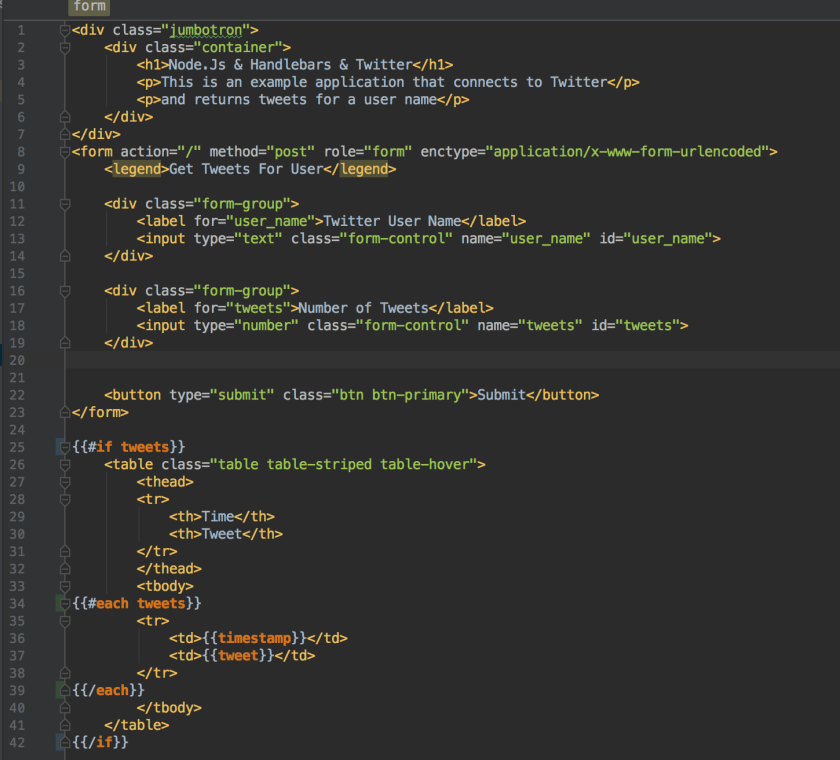The height and width of the screenshot is (760, 840).
Task: Fold the {{#if tweets}} block
Action: pyautogui.click(x=64, y=447)
